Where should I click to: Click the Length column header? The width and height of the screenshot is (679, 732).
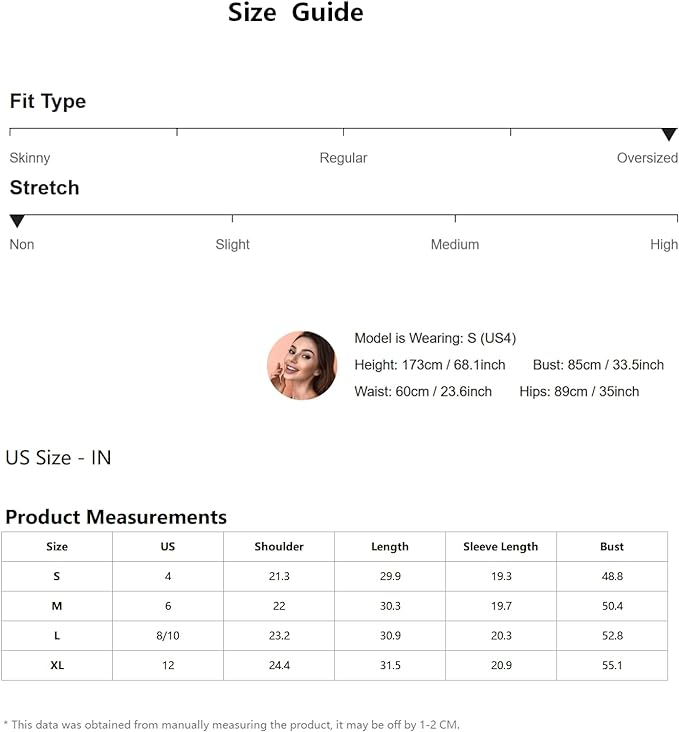coord(389,547)
